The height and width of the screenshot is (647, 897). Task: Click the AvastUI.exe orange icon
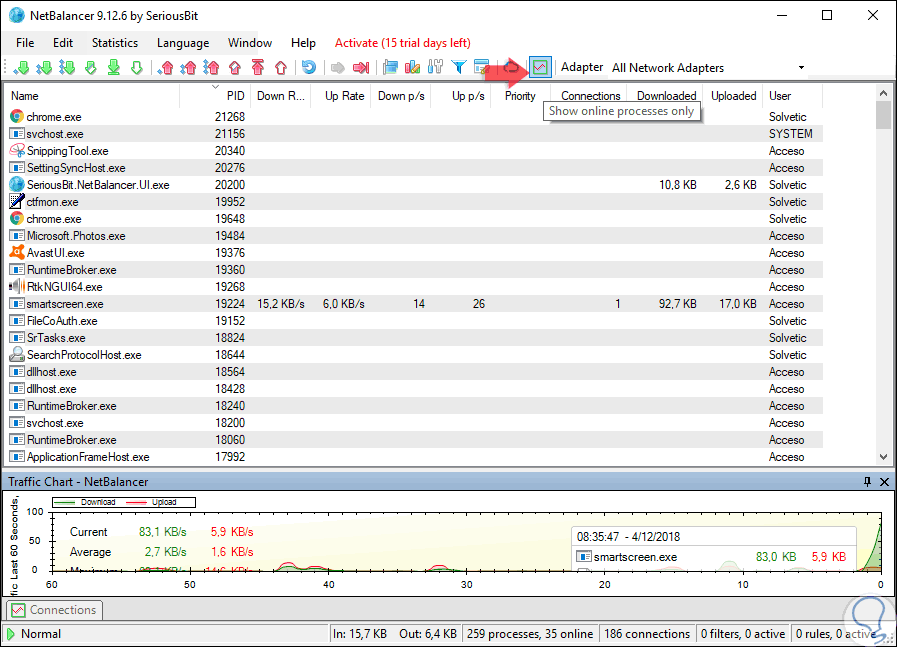17,252
